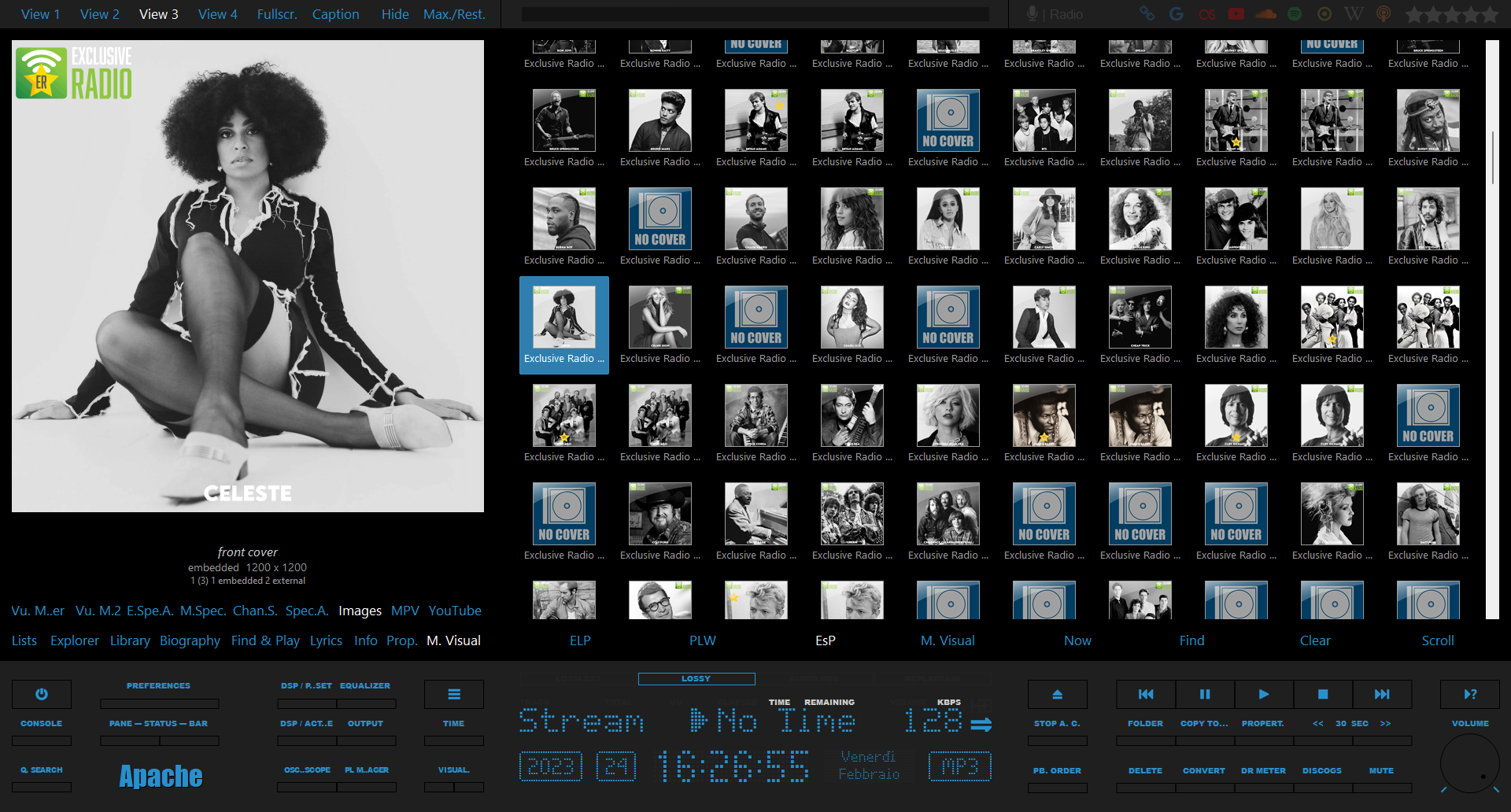Seek back 30 seconds with << arrows
Image resolution: width=1511 pixels, height=812 pixels.
pyautogui.click(x=1317, y=723)
